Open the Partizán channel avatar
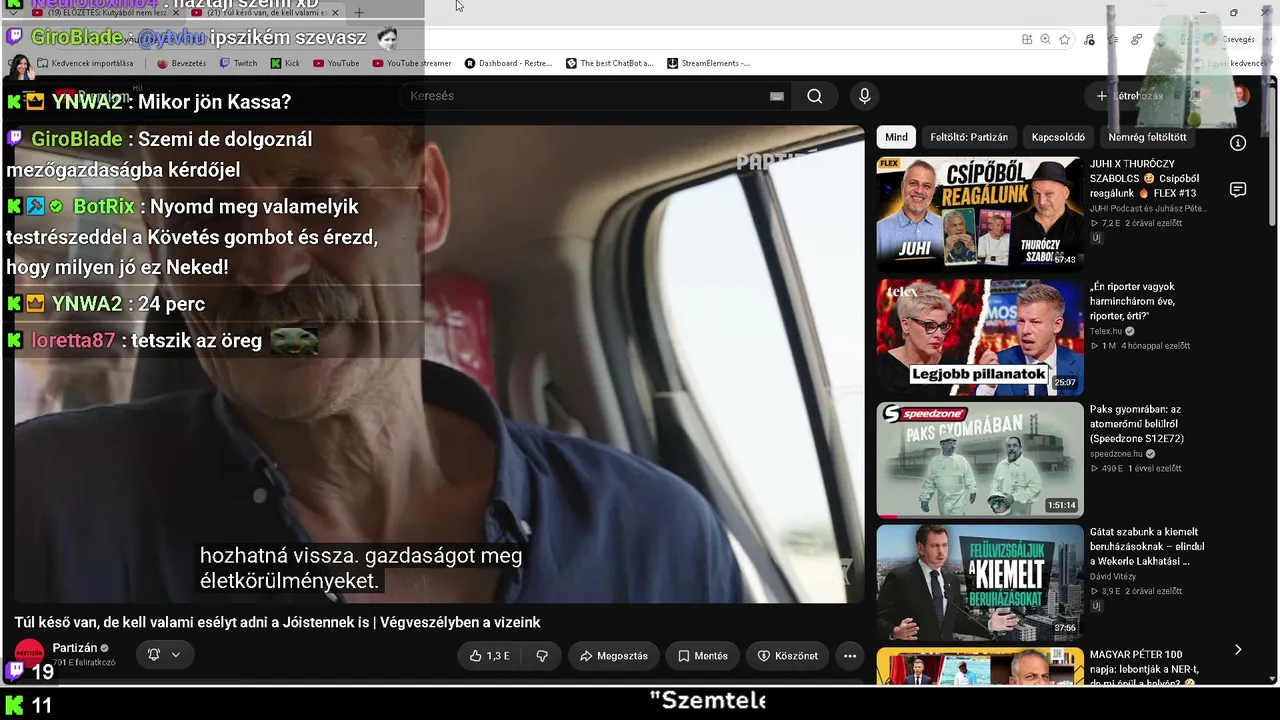The image size is (1280, 720). tap(30, 654)
